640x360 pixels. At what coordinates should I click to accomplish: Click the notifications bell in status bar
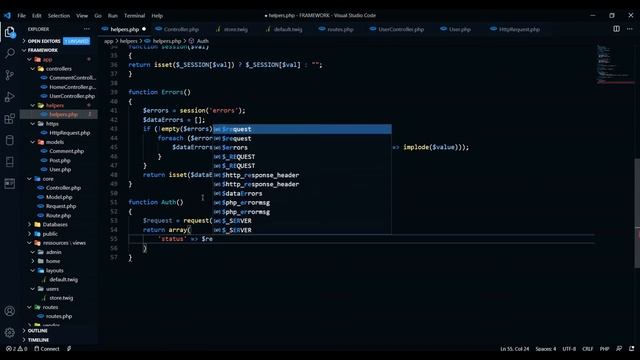pyautogui.click(x=631, y=349)
